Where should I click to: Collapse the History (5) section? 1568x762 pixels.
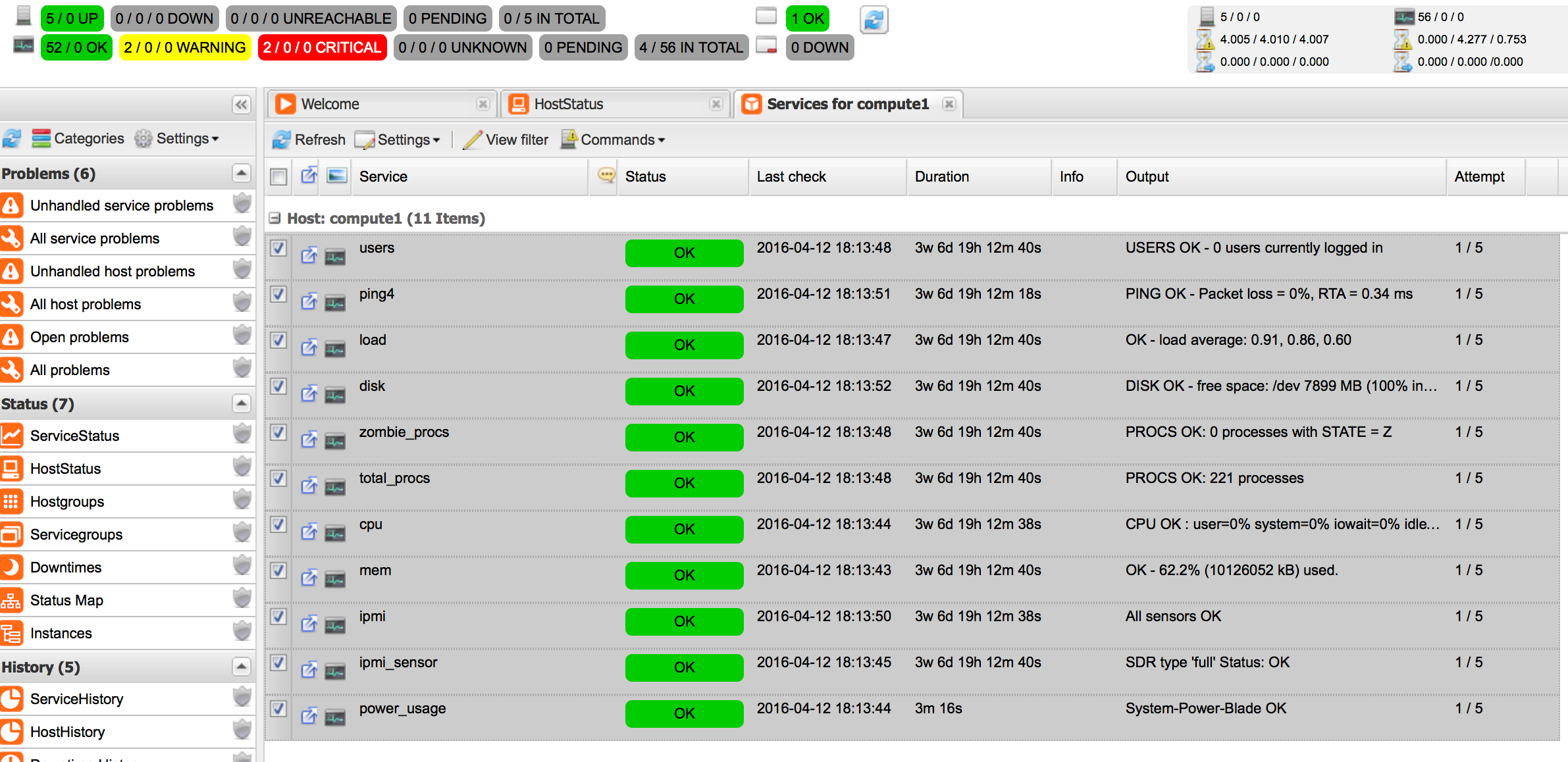point(242,667)
